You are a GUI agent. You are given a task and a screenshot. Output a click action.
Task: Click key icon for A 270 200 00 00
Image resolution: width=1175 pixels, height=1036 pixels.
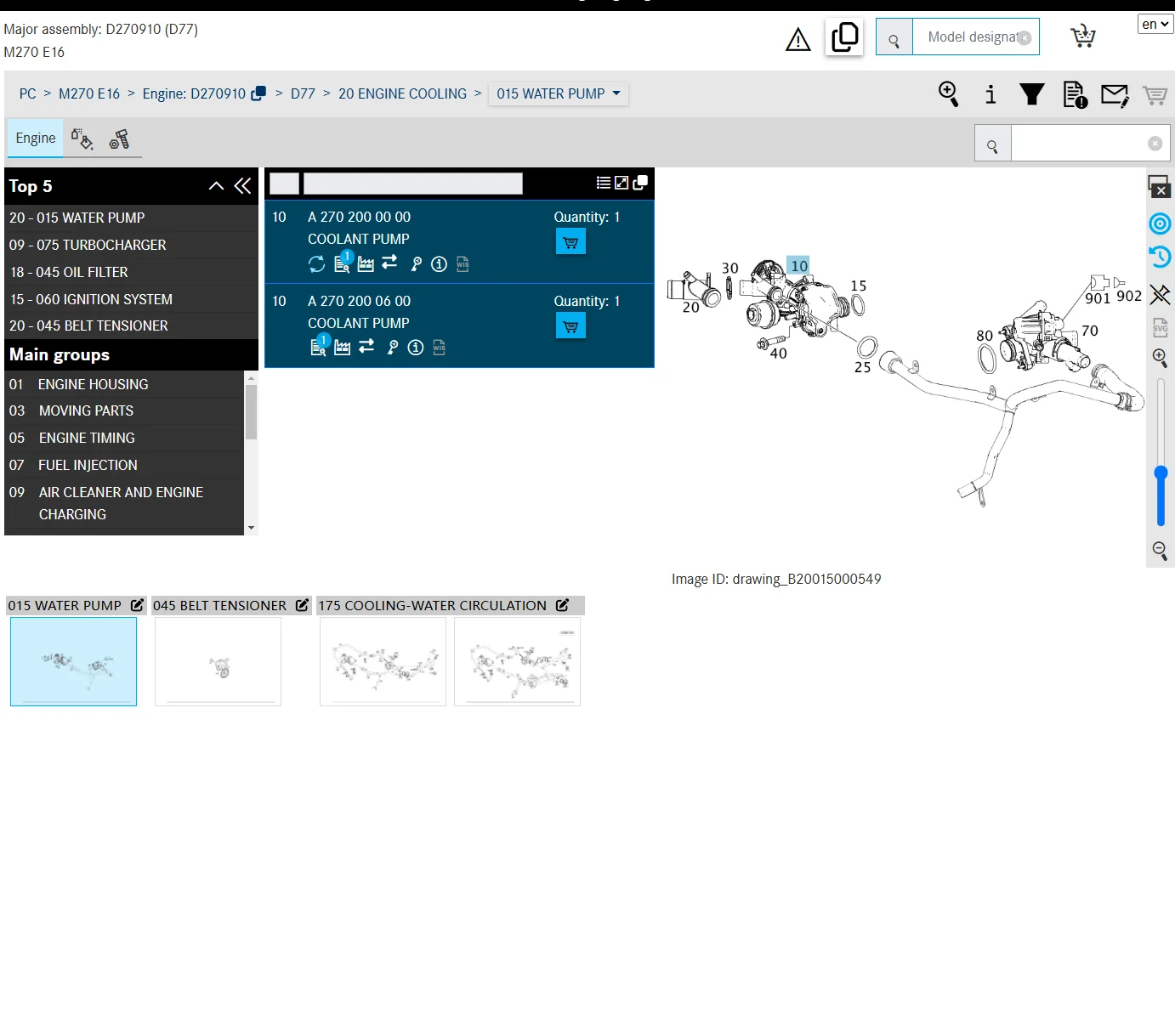coord(416,264)
